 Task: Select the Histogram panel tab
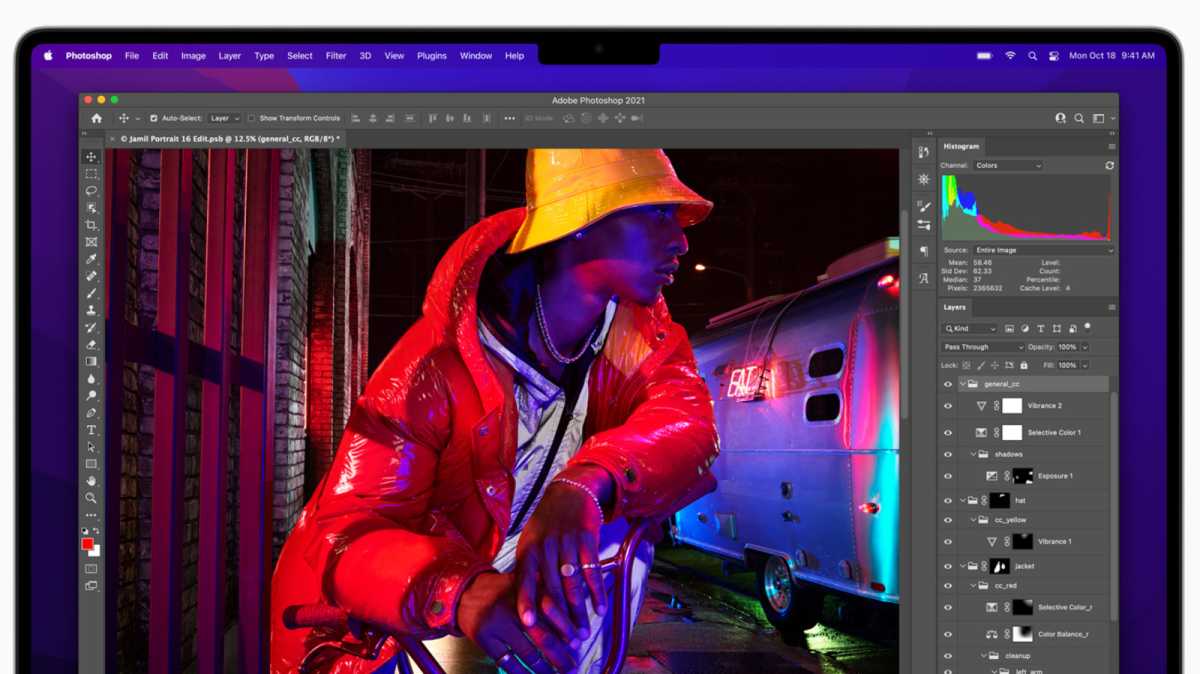coord(962,146)
